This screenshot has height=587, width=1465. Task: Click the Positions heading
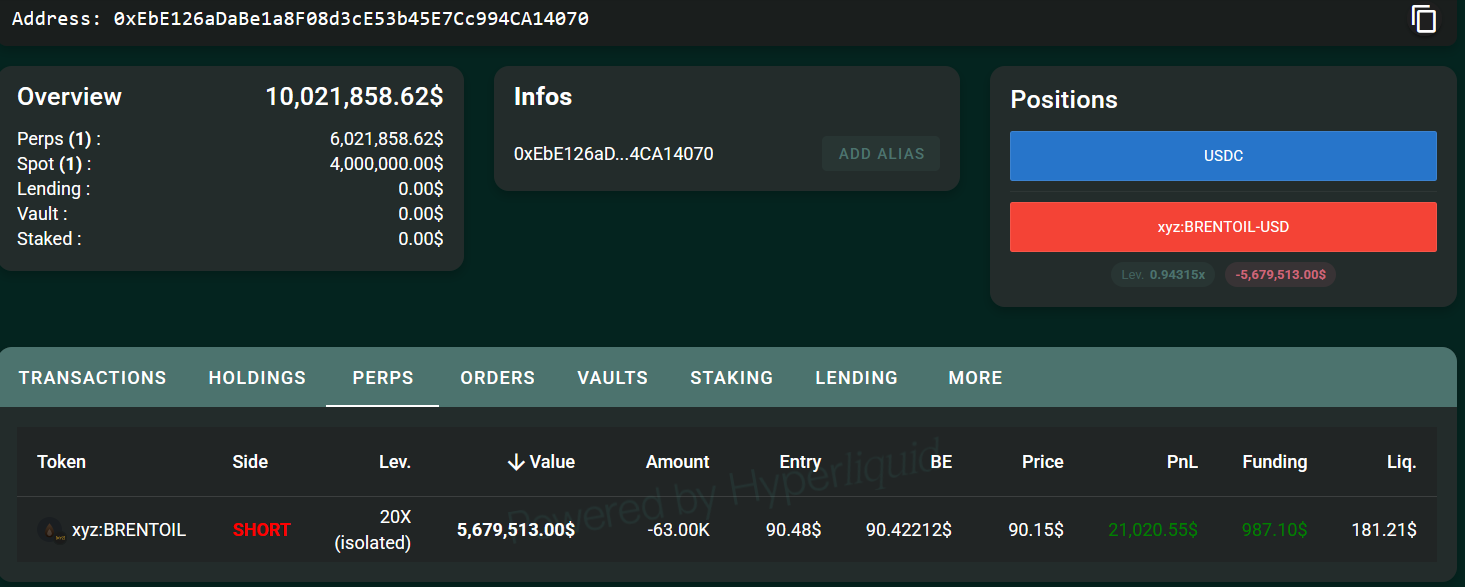point(1064,100)
